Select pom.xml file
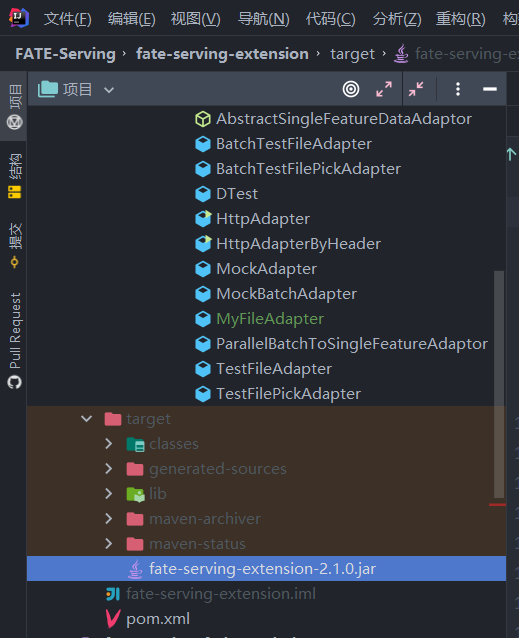This screenshot has height=638, width=519. point(158,619)
